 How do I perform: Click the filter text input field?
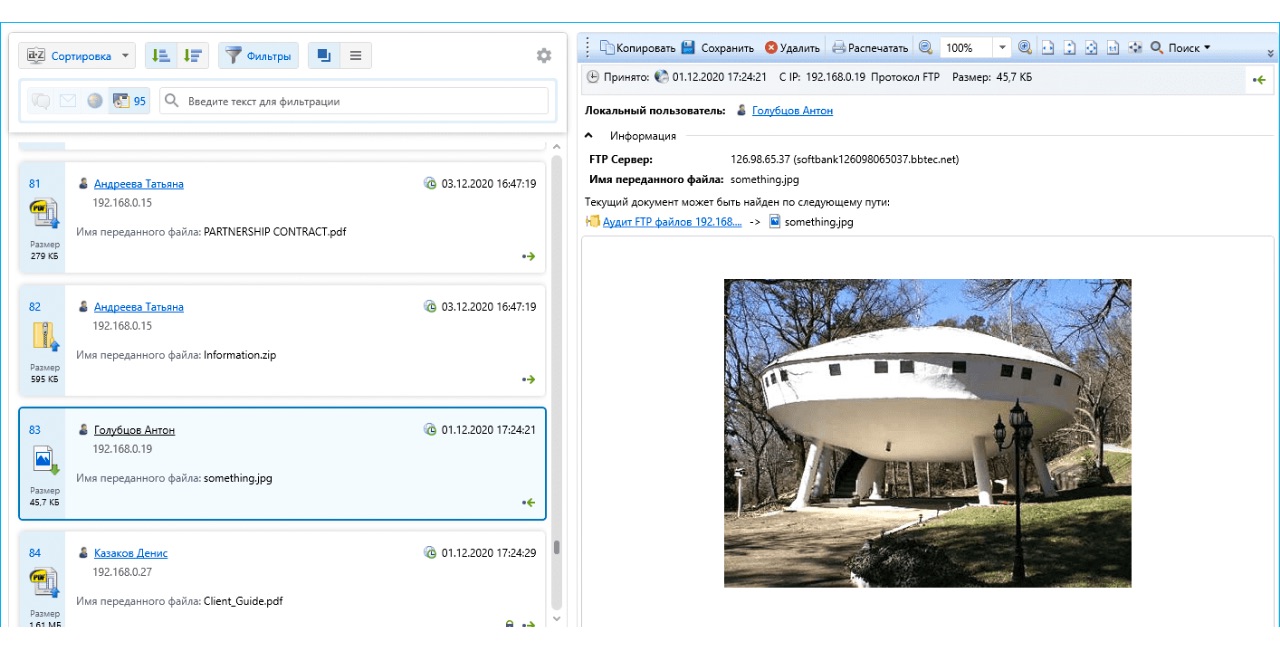[353, 101]
